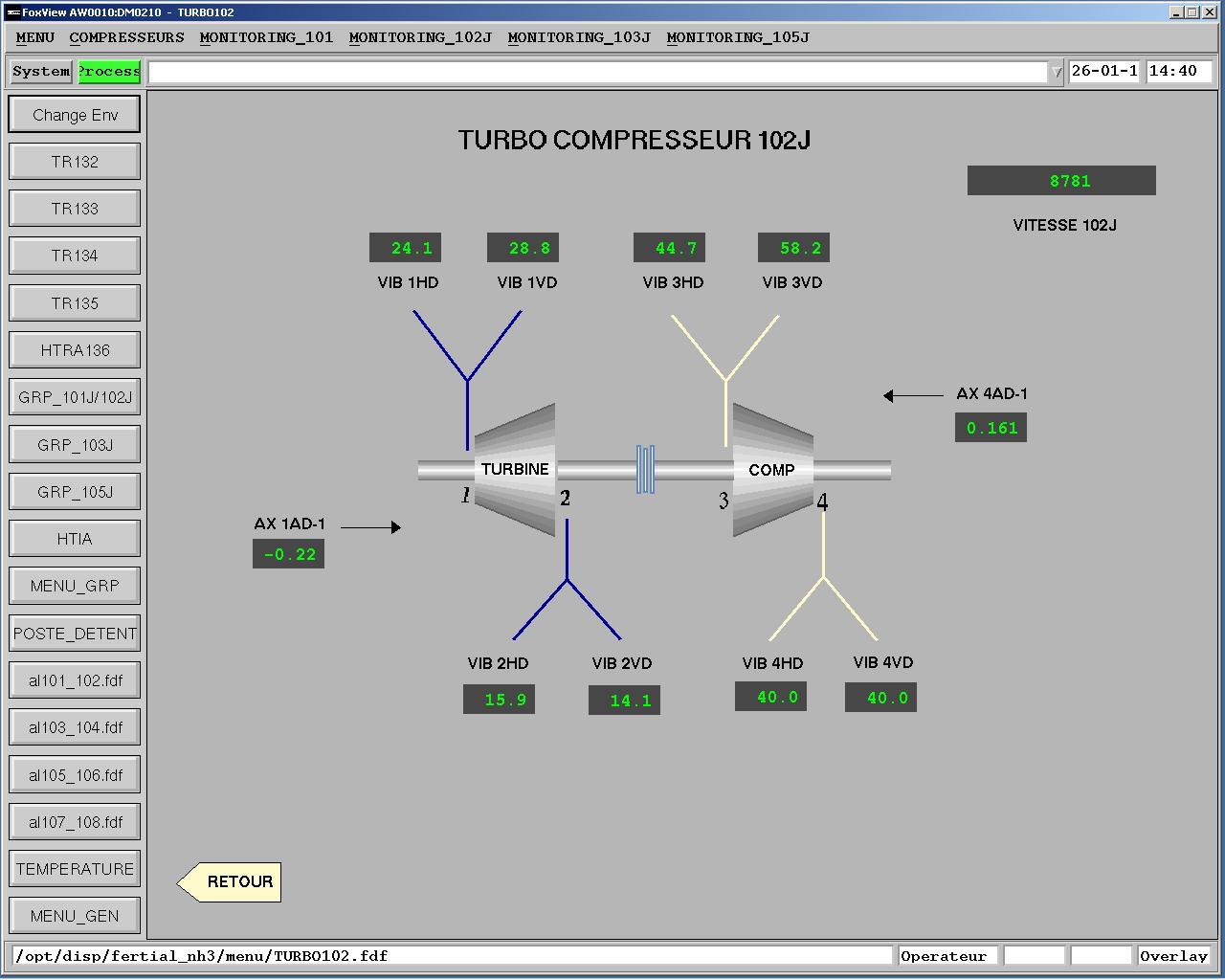This screenshot has width=1225, height=980.
Task: Switch to MONITORING_103J view
Action: pyautogui.click(x=578, y=37)
